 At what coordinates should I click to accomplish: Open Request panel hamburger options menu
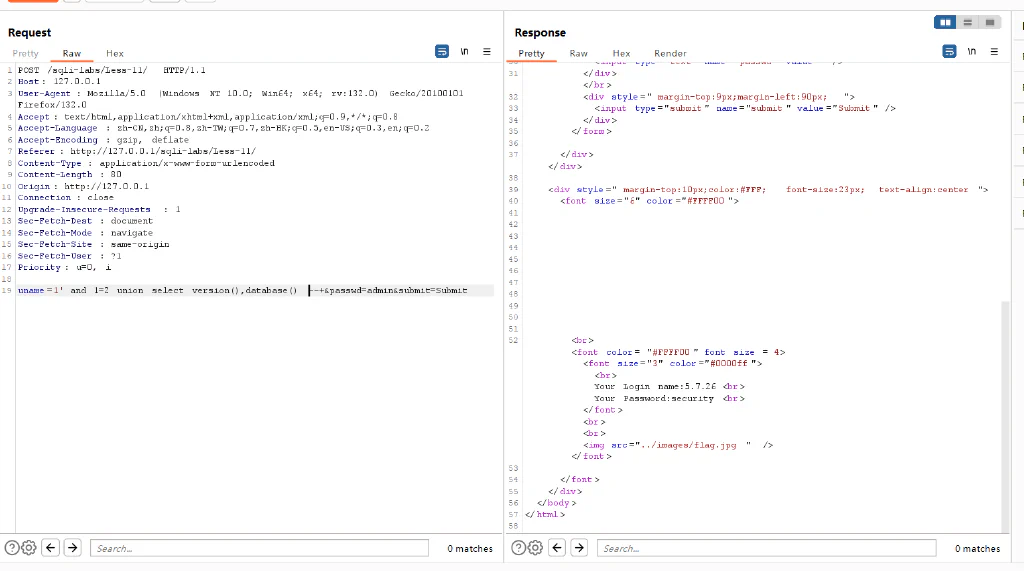(x=487, y=51)
